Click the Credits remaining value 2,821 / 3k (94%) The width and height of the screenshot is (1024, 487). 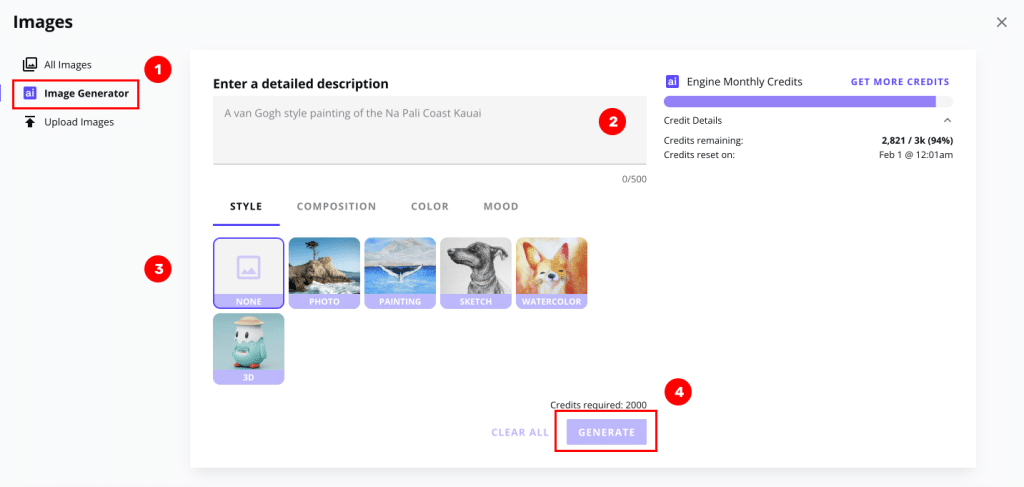click(917, 140)
